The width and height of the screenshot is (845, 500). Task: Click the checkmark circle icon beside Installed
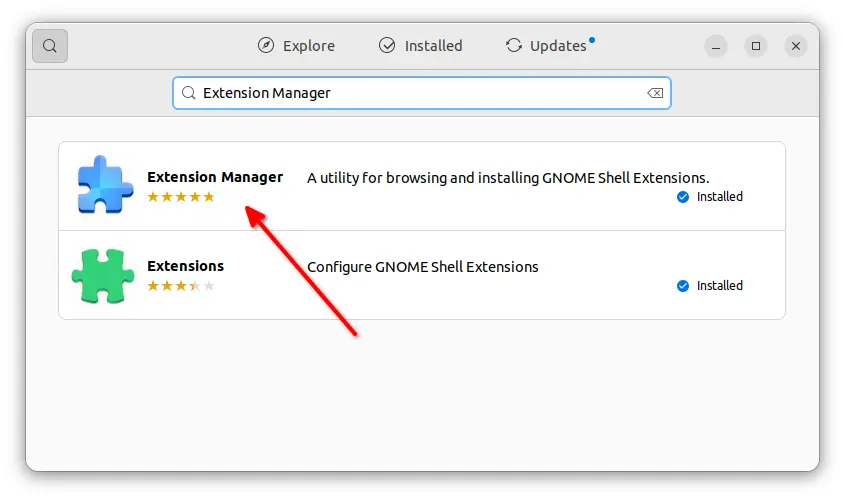[x=387, y=46]
